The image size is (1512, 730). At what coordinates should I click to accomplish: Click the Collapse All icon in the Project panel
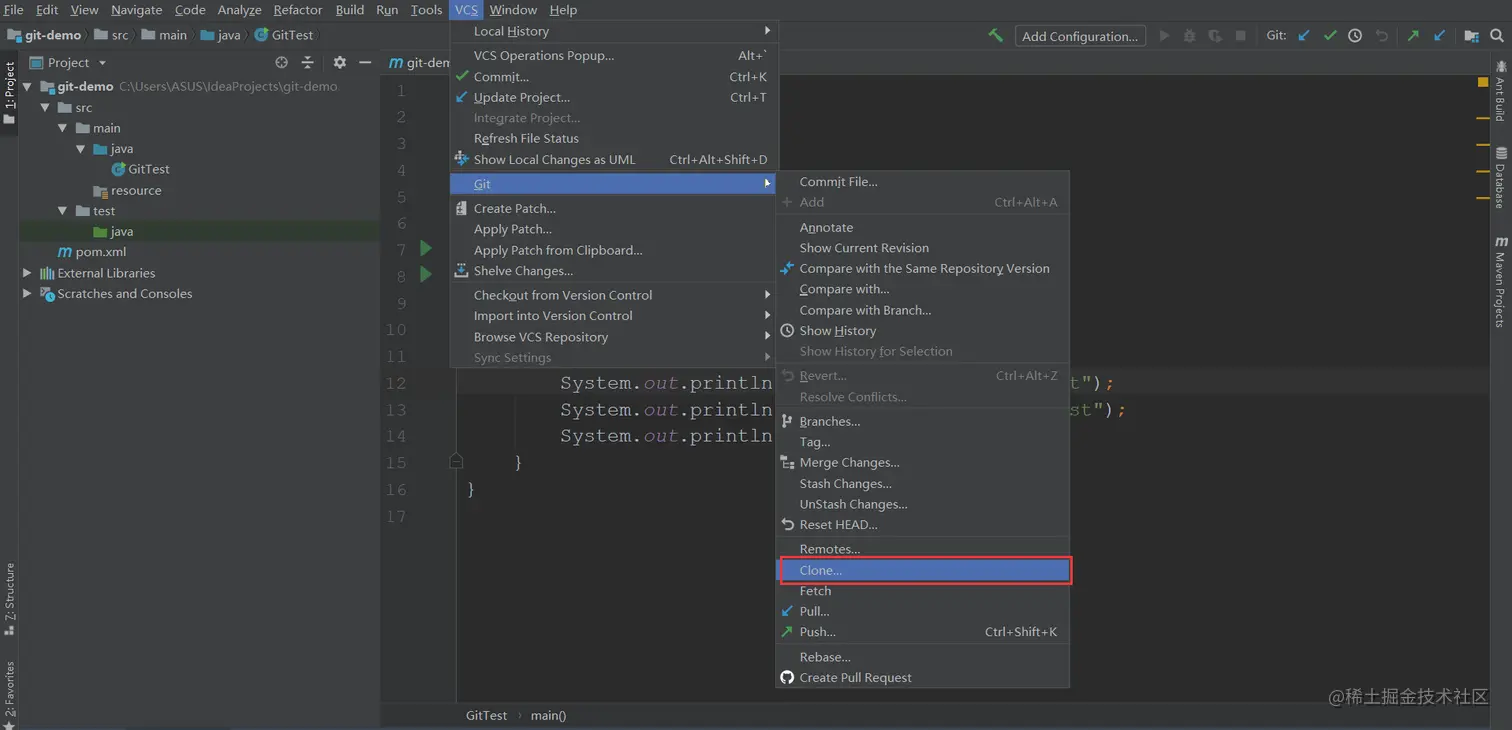pos(307,62)
